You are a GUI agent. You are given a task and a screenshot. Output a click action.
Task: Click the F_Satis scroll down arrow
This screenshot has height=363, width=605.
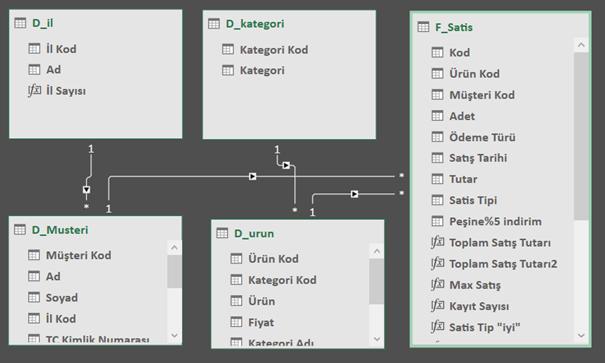[581, 336]
